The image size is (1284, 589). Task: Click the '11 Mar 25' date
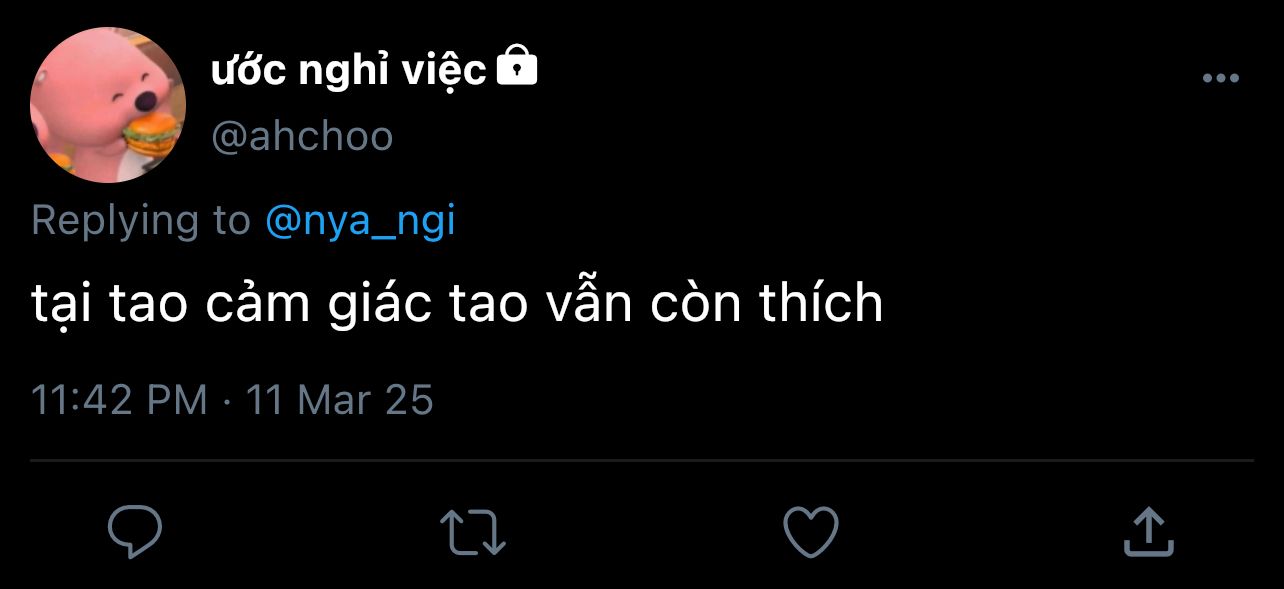point(340,400)
